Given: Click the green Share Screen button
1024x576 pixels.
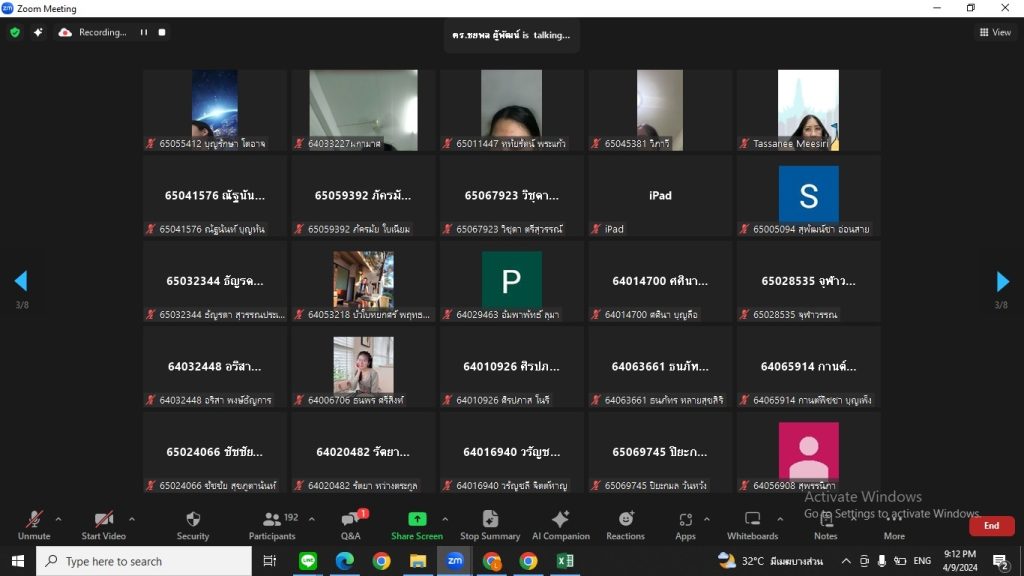Looking at the screenshot, I should [417, 525].
